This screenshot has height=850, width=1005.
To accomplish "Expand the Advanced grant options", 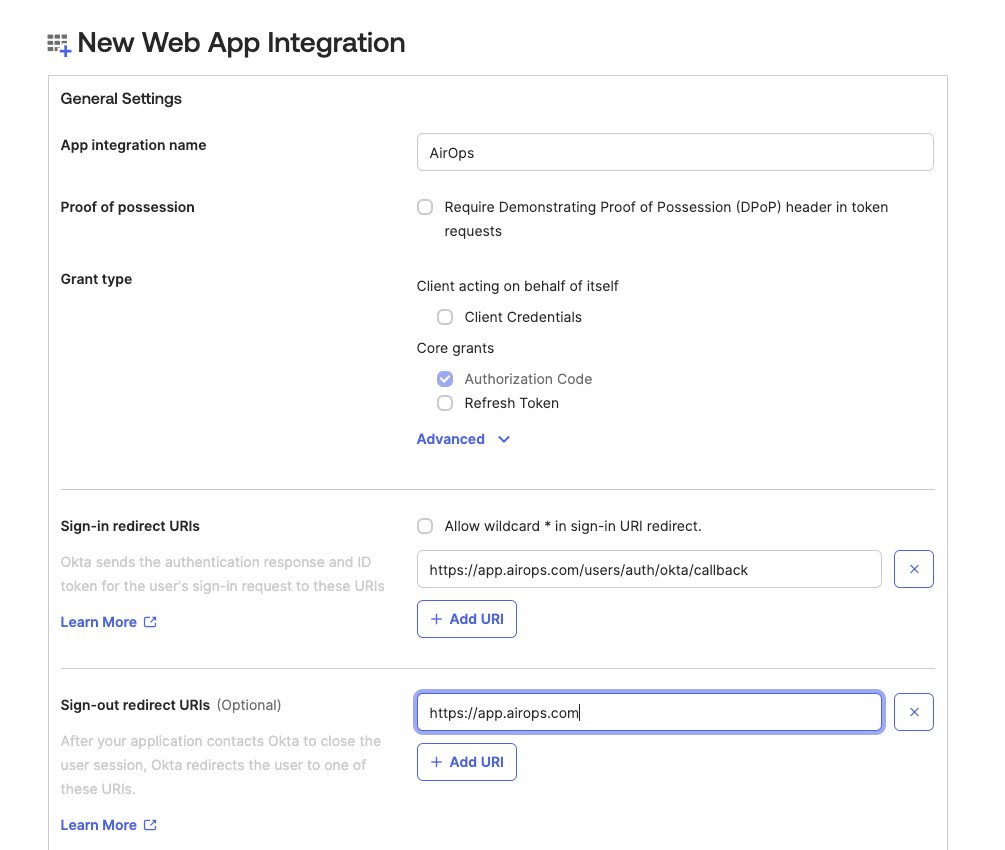I will tap(463, 439).
